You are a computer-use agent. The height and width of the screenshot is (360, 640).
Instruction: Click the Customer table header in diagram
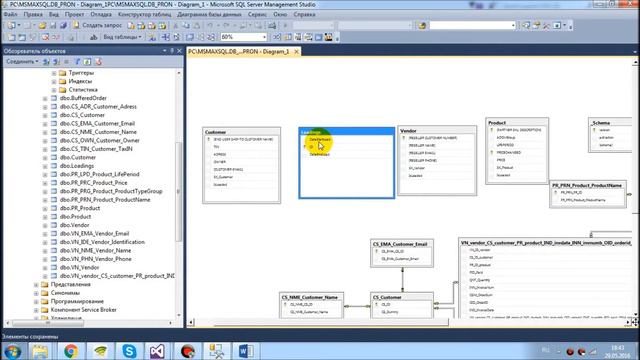coord(241,132)
